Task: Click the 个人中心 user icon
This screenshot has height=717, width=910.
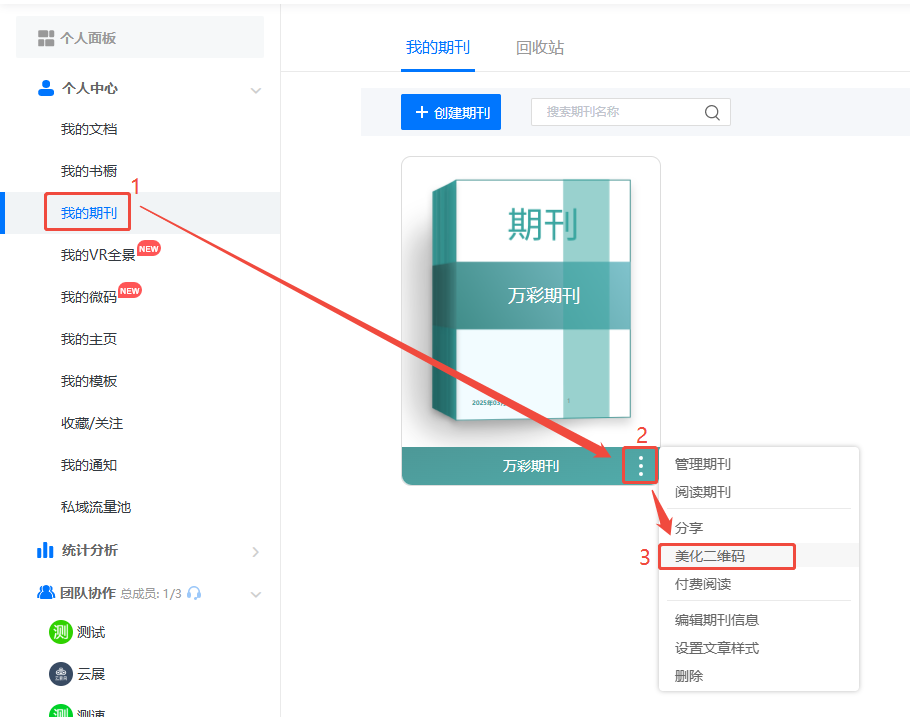Action: [46, 88]
